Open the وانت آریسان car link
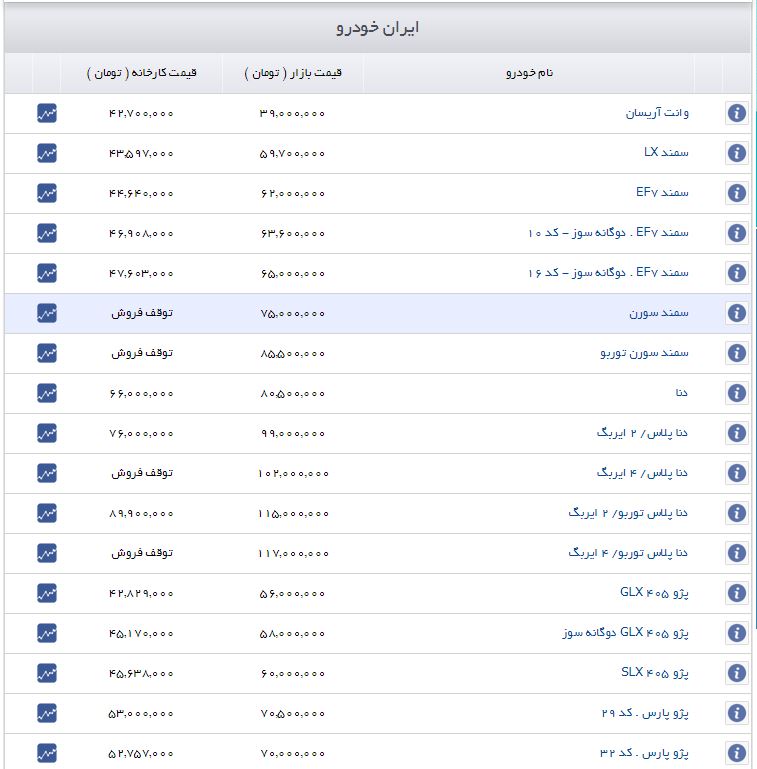The height and width of the screenshot is (769, 757). [x=657, y=113]
